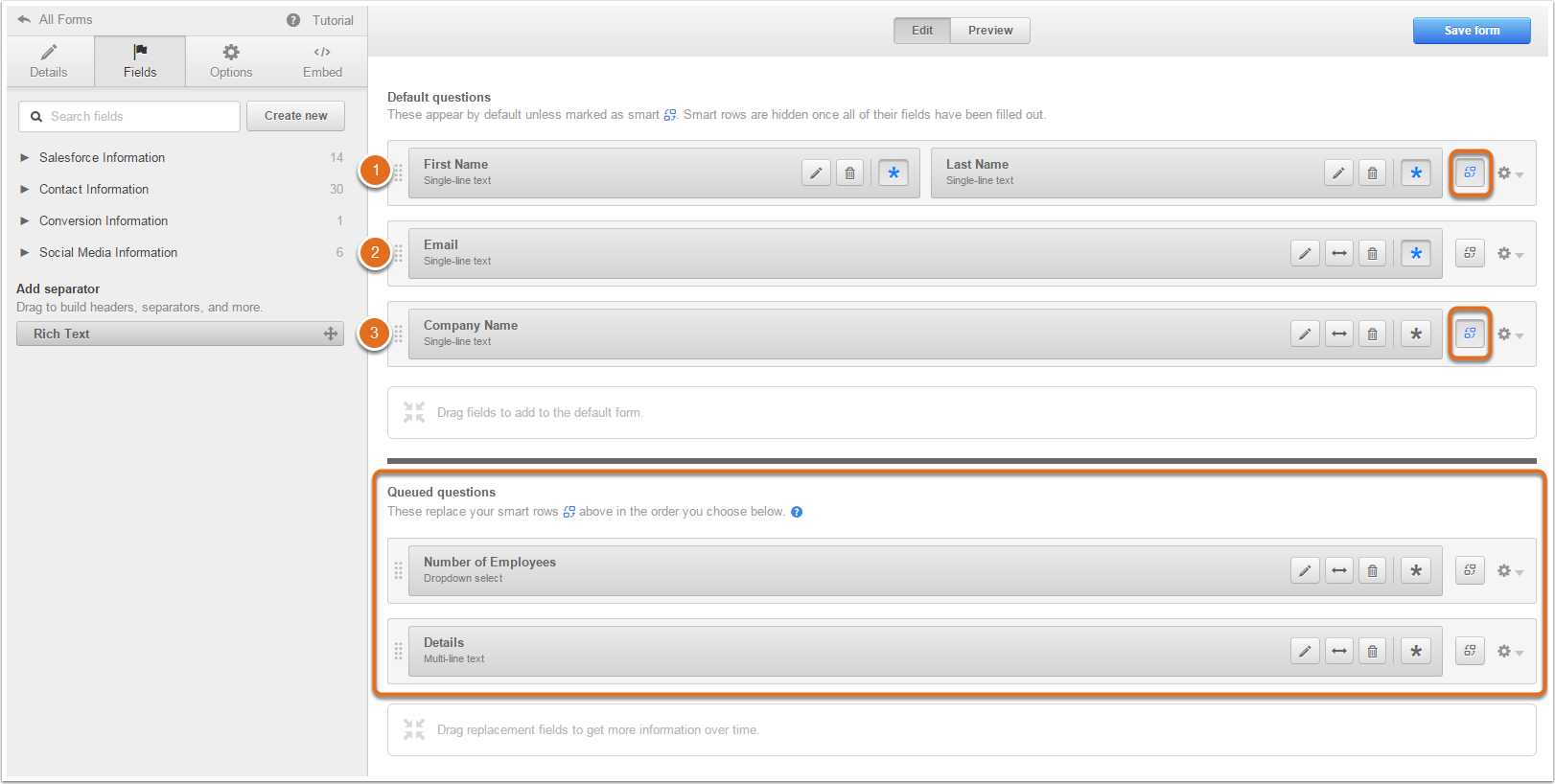Delete the Company Name field
The image size is (1555, 784).
[1372, 334]
